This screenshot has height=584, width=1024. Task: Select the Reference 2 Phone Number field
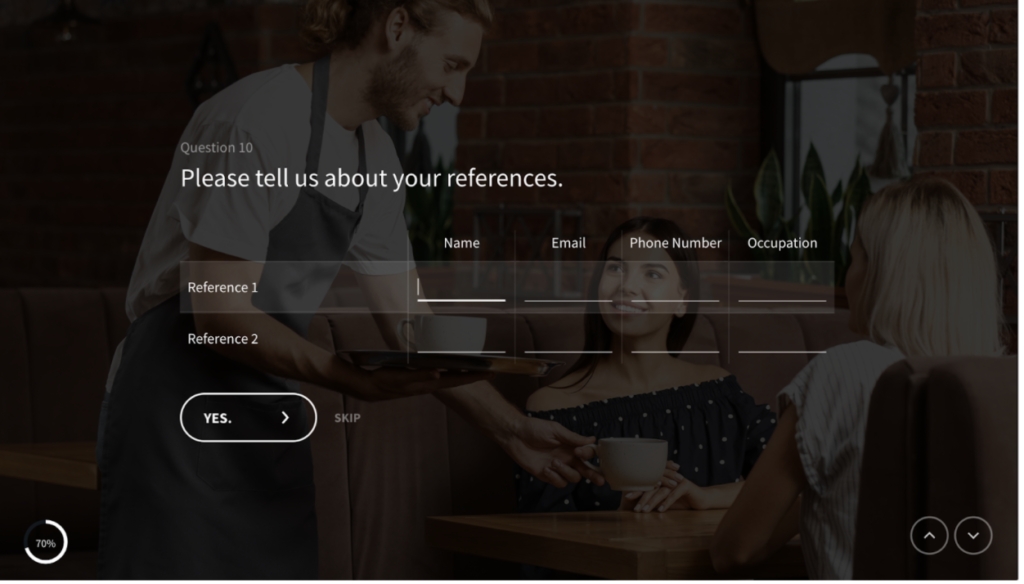pyautogui.click(x=679, y=342)
